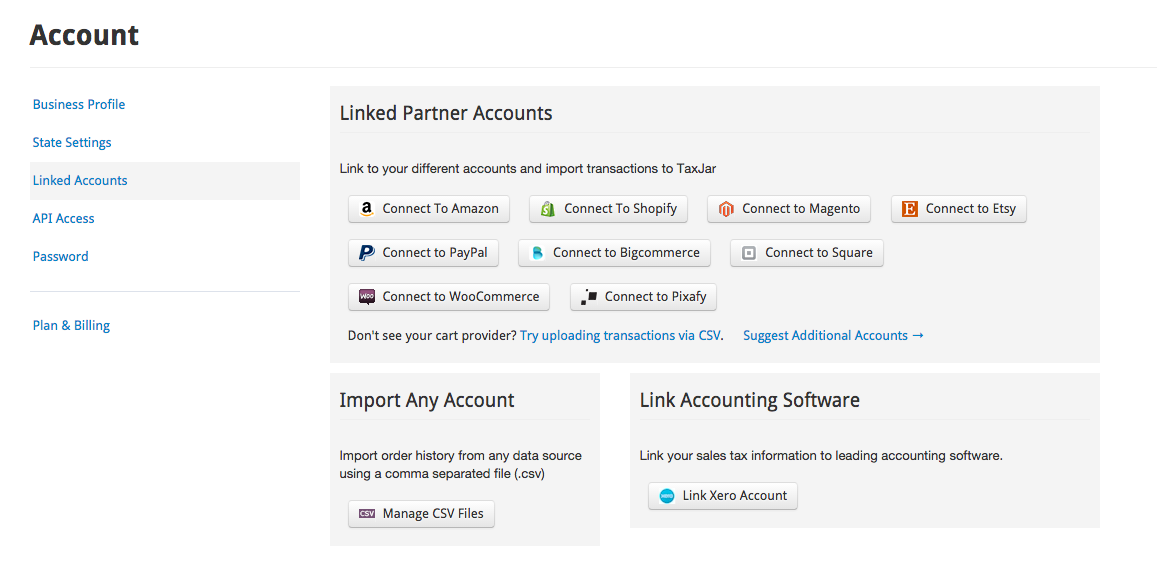
Task: Click the Connect to Magento label
Action: click(x=801, y=209)
